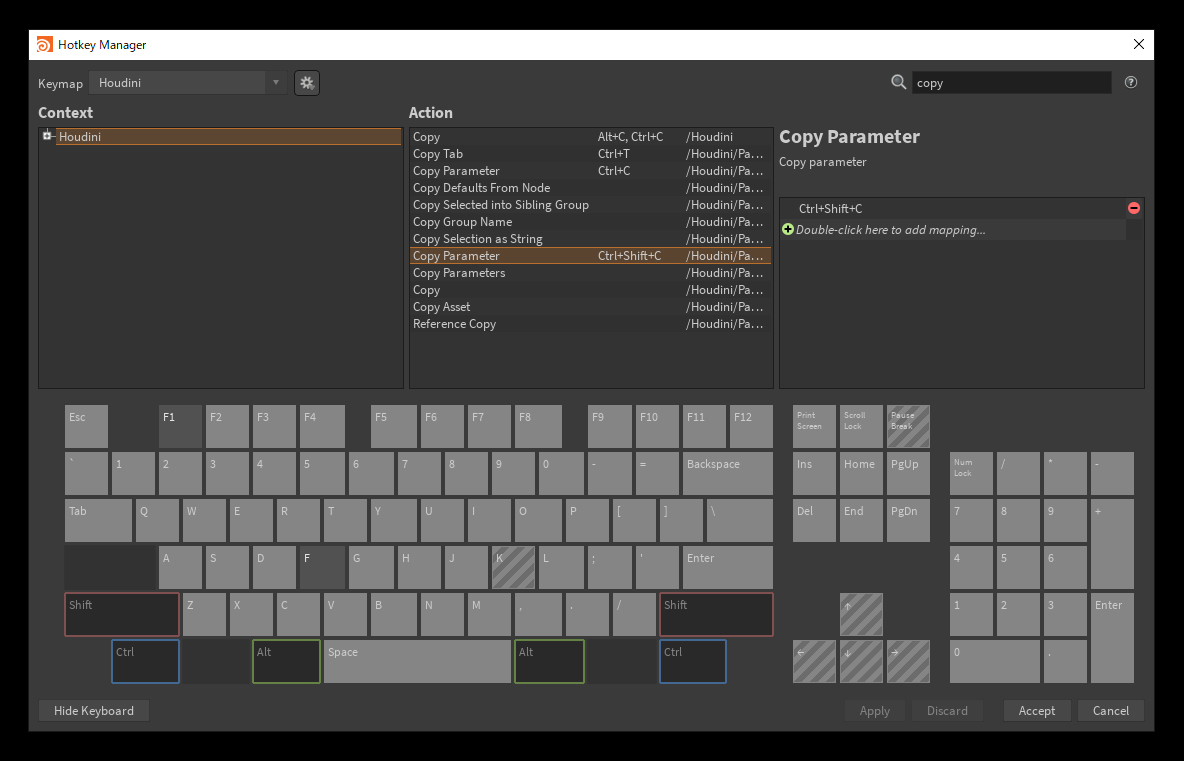Toggle the right Ctrl modifier key

[x=692, y=661]
